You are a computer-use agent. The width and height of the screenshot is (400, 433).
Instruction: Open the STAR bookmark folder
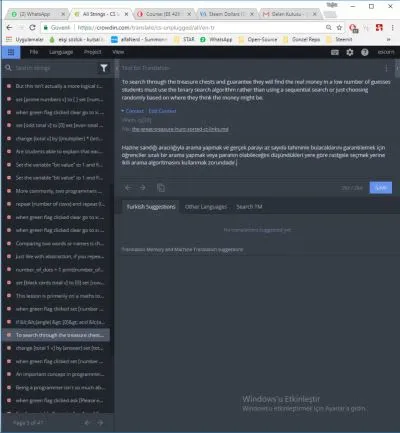[184, 39]
